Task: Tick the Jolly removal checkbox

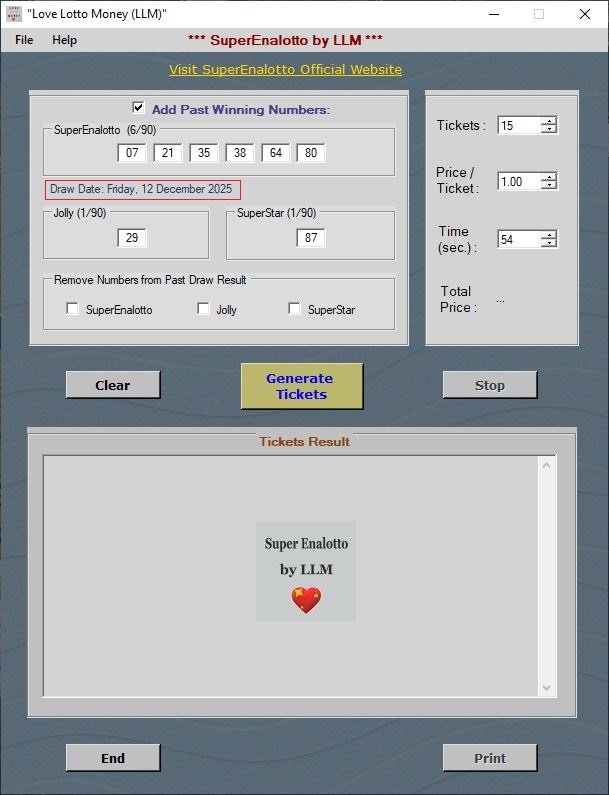Action: (203, 309)
